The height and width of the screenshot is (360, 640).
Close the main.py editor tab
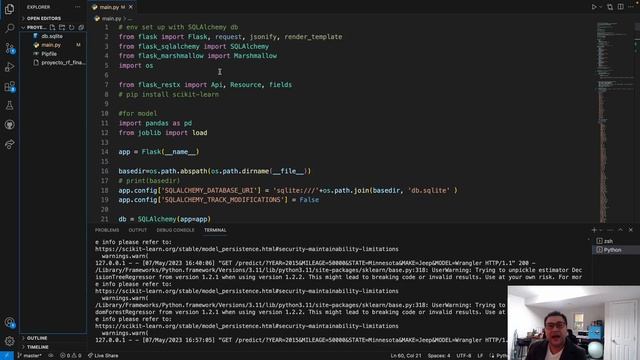coord(131,7)
